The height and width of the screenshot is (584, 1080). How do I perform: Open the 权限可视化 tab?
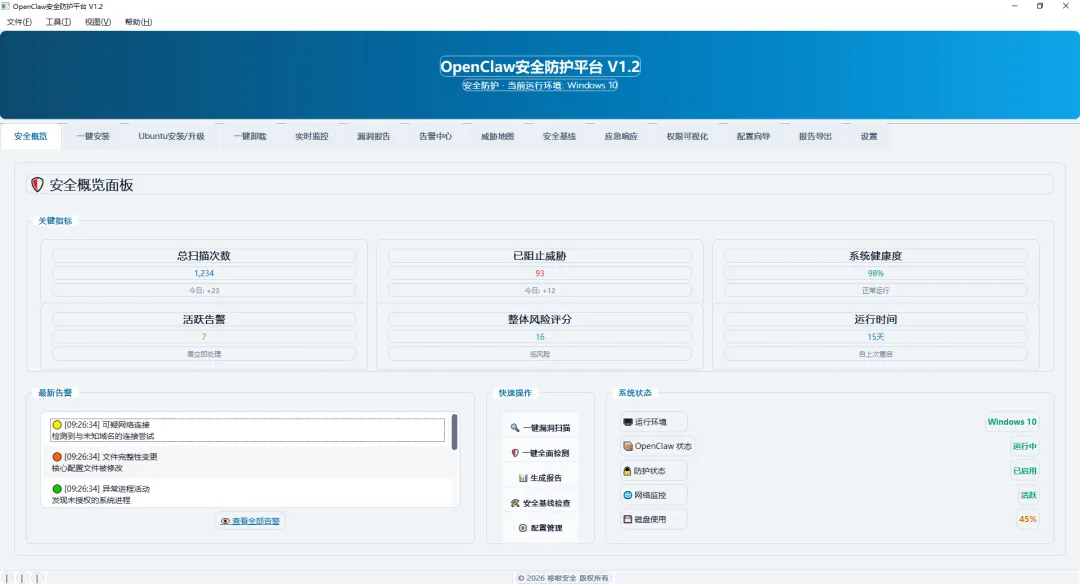(x=687, y=136)
